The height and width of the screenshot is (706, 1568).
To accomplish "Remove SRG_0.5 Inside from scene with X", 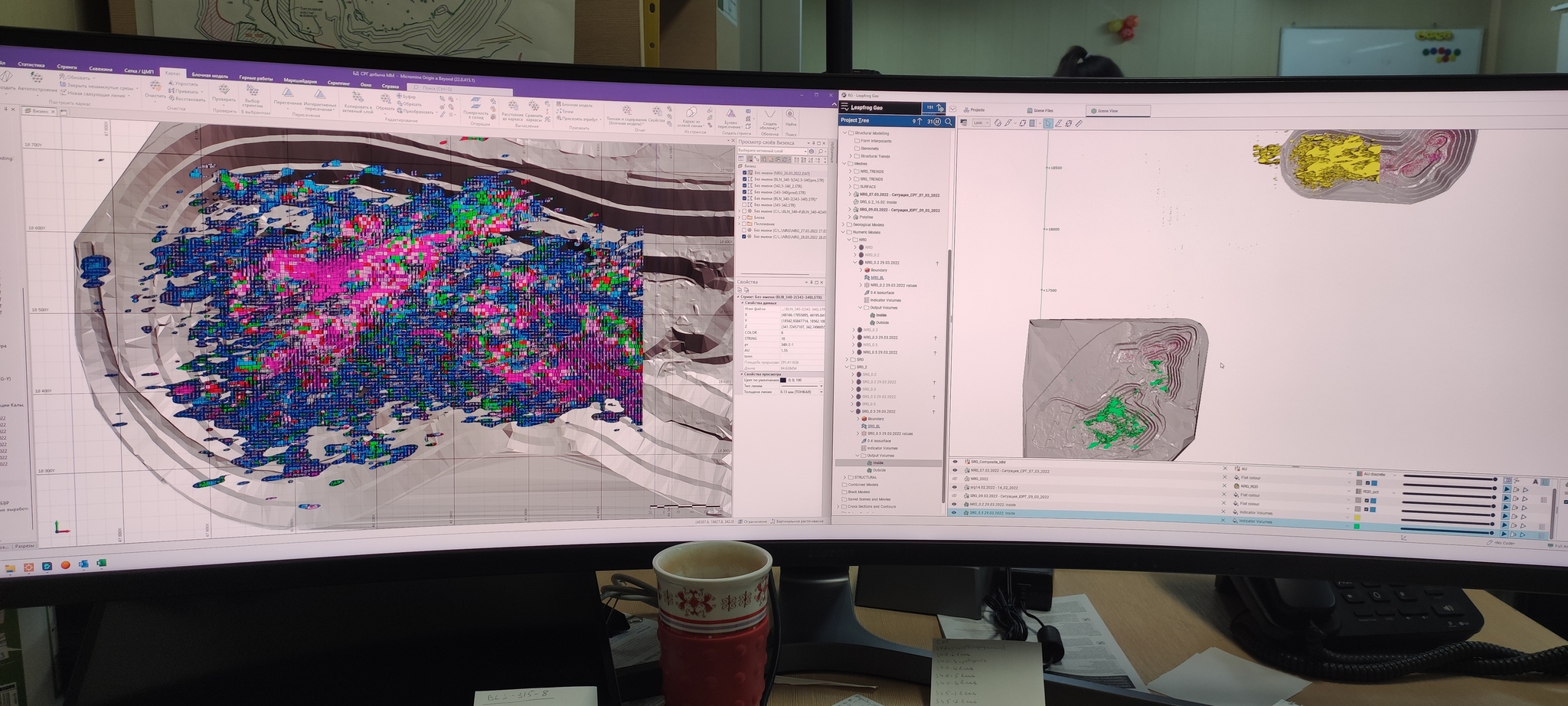I will tap(1223, 520).
